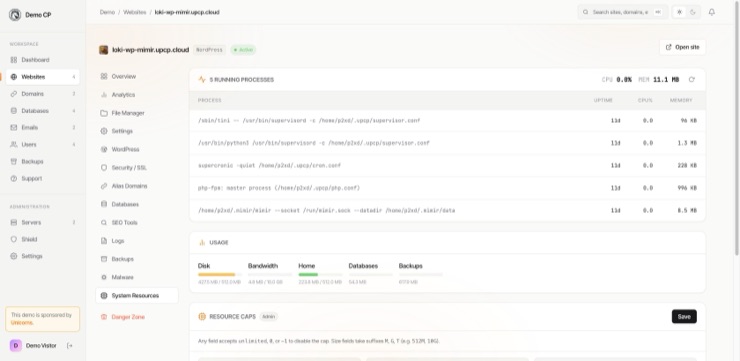Click the Servers icon under Administration

14,222
